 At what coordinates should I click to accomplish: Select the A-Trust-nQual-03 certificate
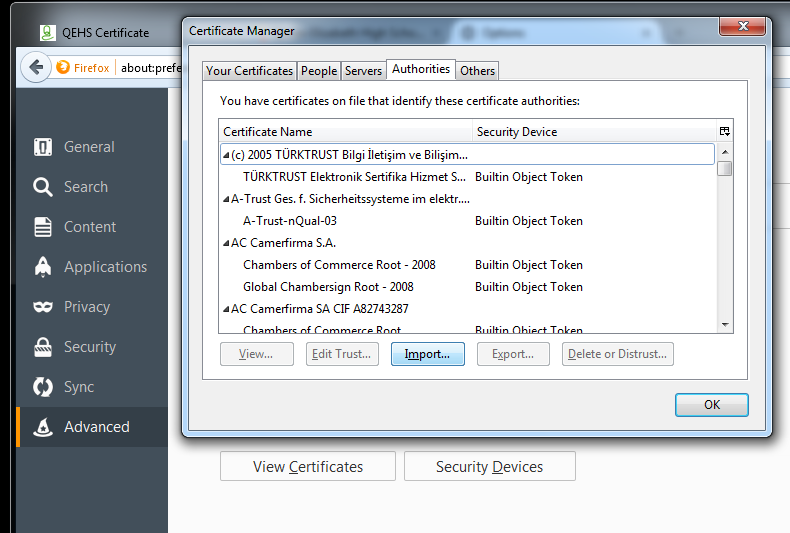(467, 221)
